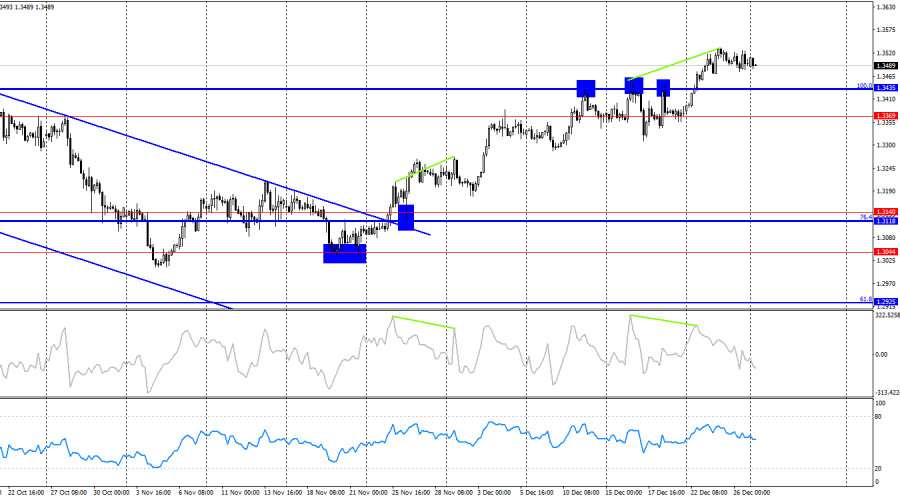
Task: Click the 1.3465 price axis label
Action: [887, 76]
